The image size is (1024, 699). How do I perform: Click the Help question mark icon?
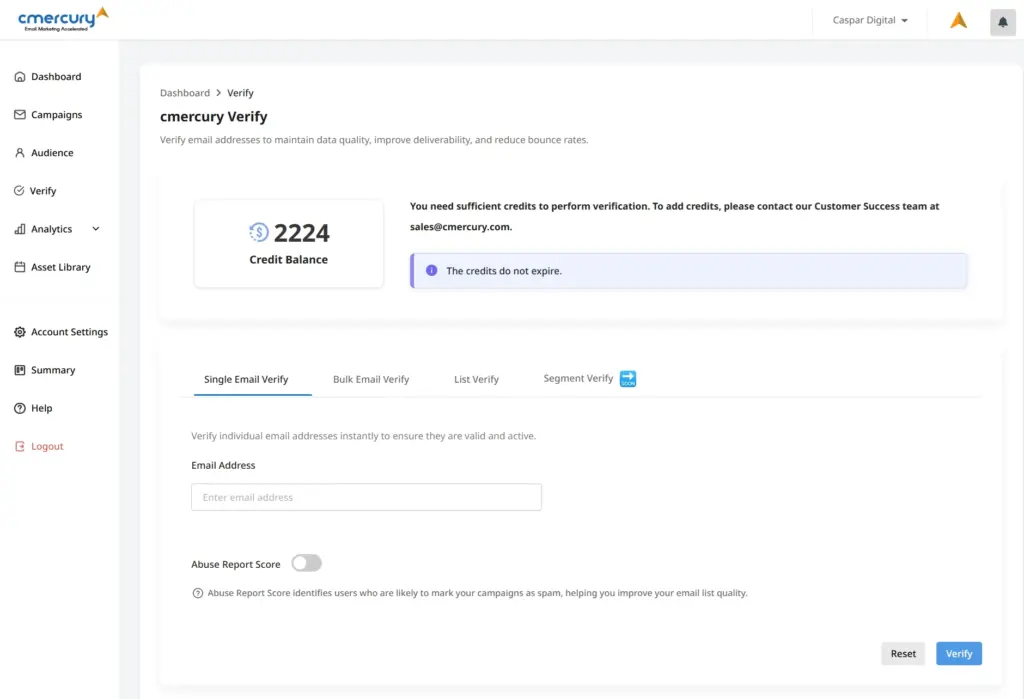(x=20, y=408)
